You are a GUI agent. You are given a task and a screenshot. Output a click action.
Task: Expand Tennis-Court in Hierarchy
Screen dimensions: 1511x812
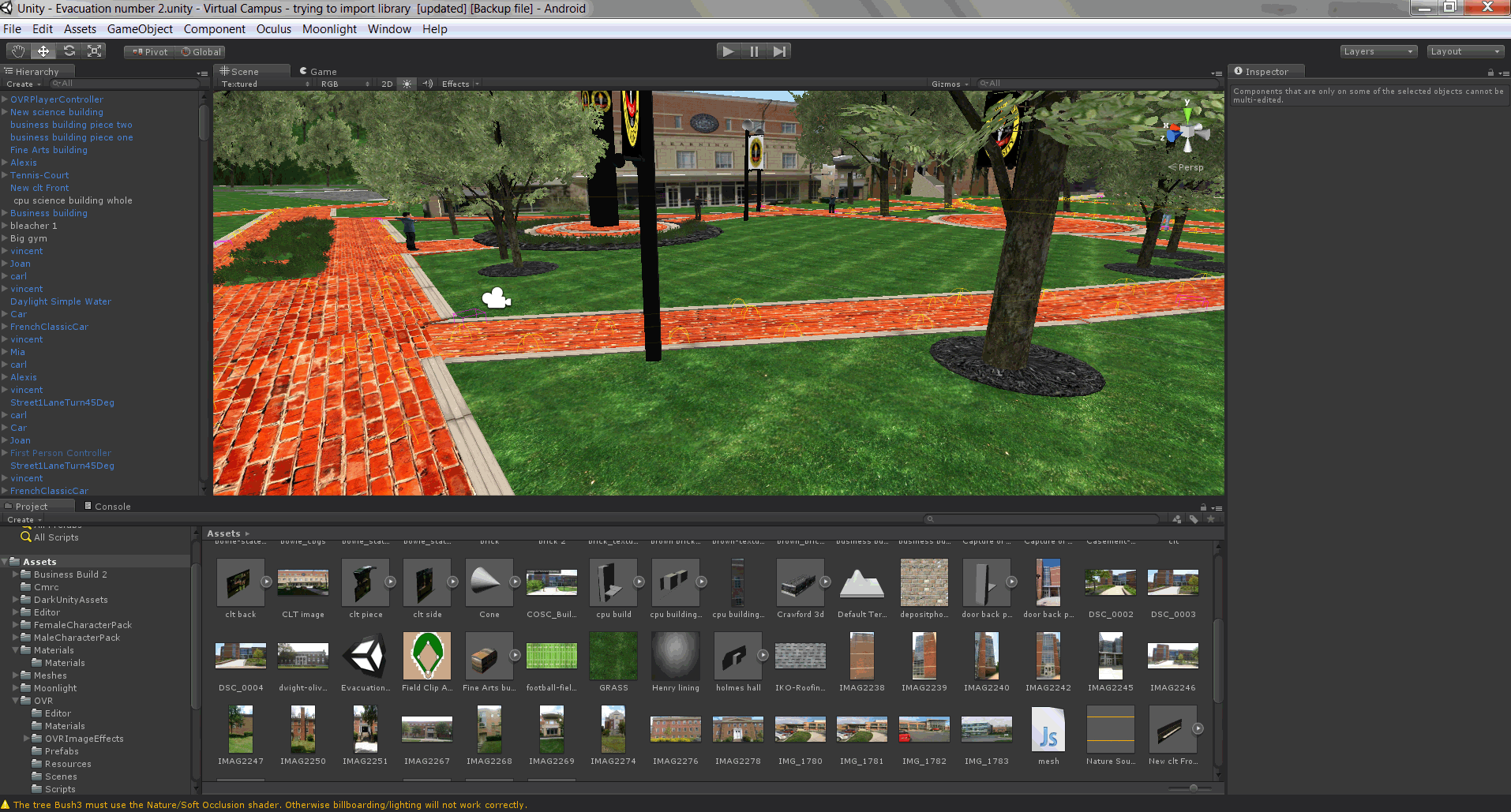5,175
